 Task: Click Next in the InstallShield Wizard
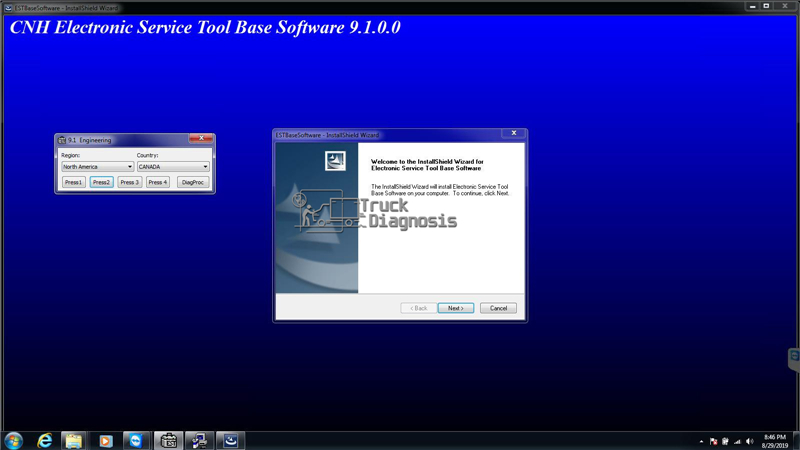click(456, 308)
